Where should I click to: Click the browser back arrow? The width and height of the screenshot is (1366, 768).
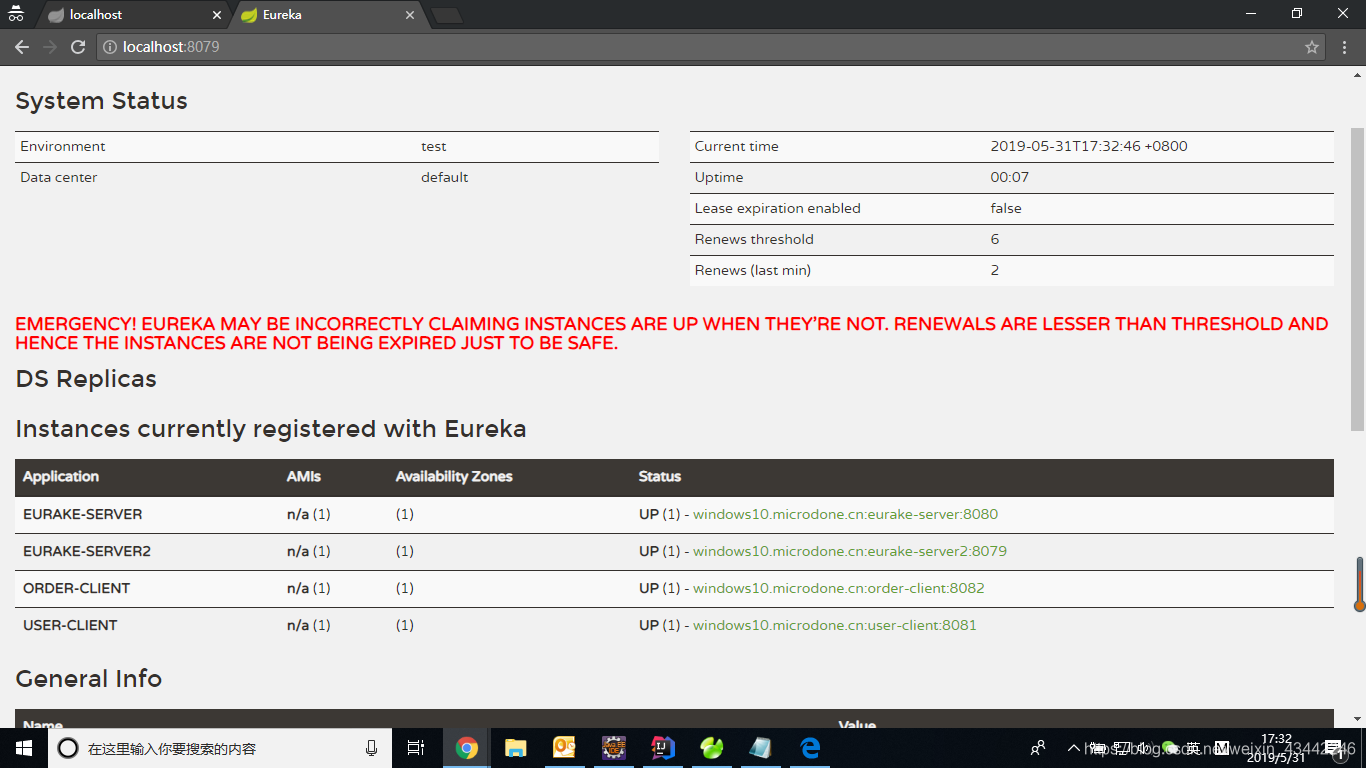[x=22, y=47]
